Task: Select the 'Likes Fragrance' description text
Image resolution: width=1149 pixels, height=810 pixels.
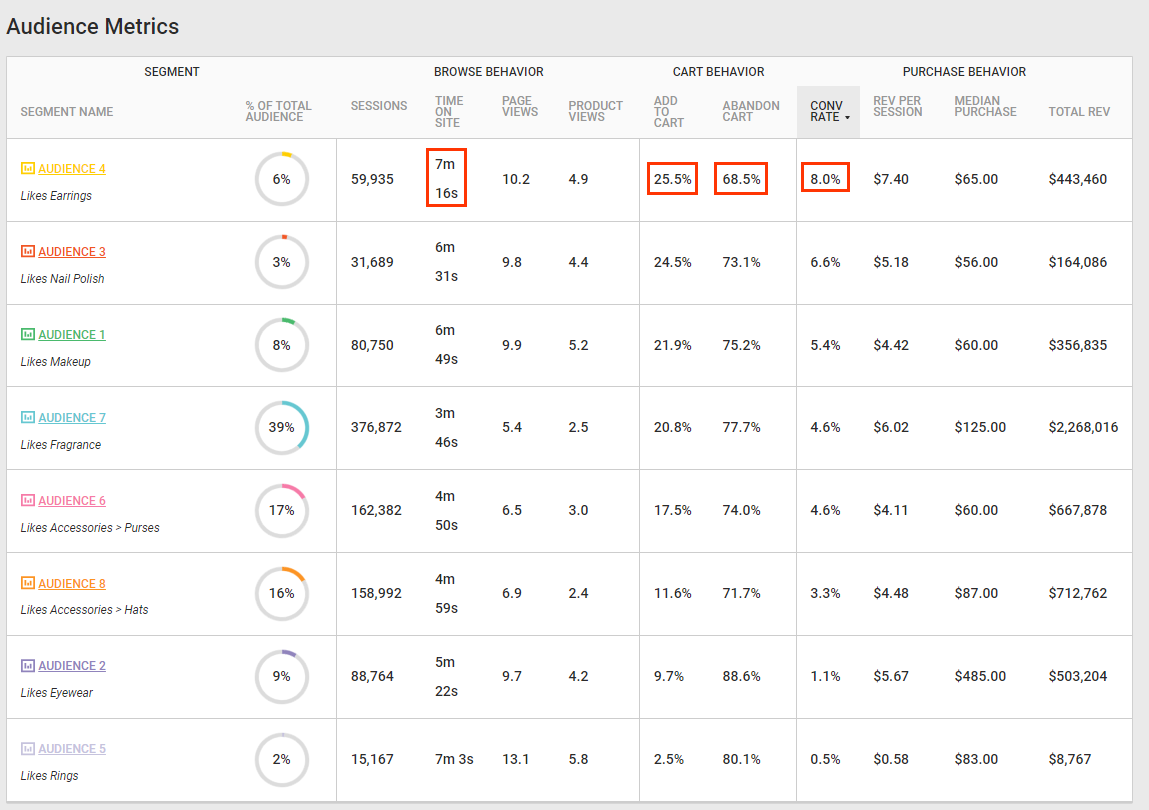Action: (x=61, y=444)
